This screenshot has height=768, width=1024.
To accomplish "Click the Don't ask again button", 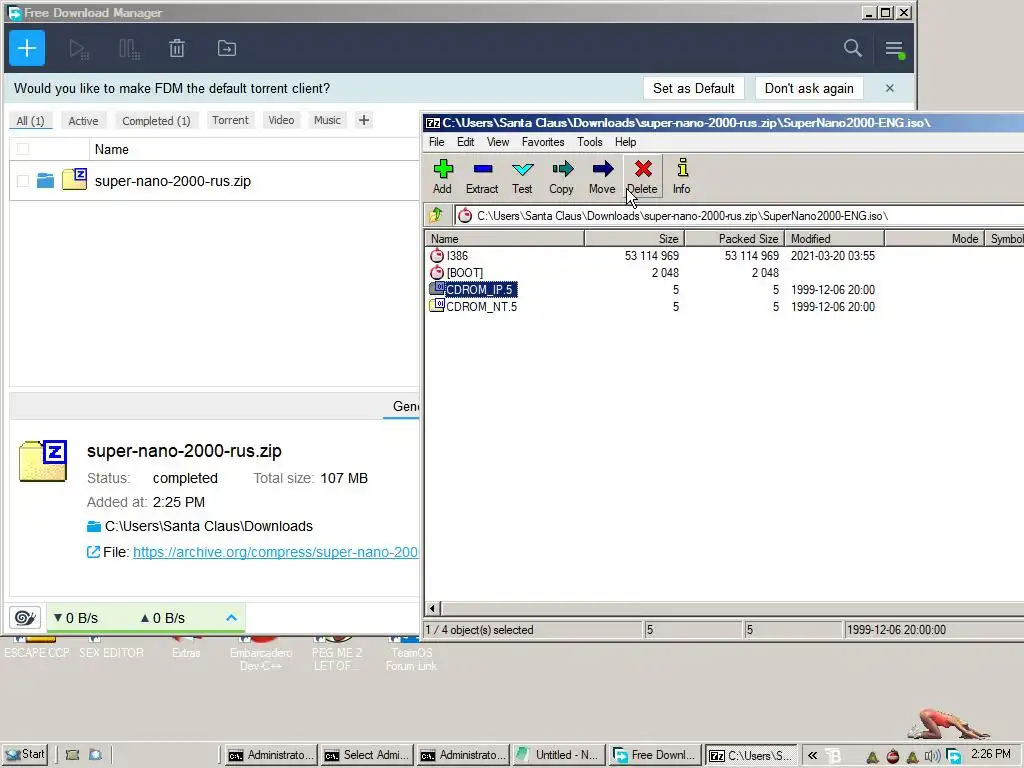I will [809, 88].
